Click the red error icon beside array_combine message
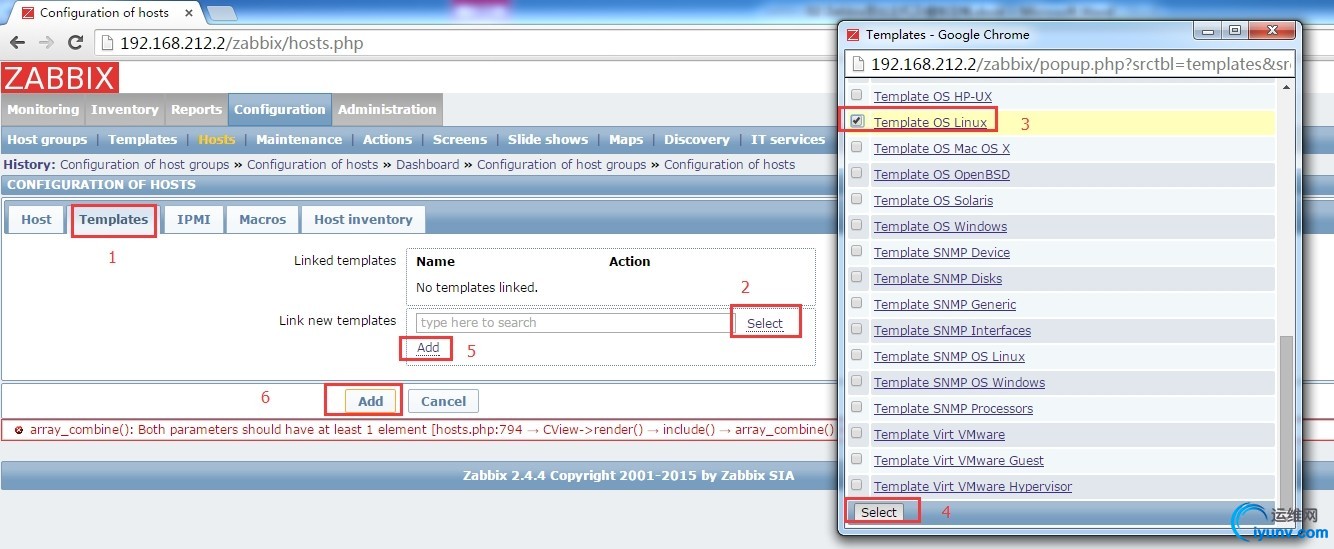This screenshot has height=549, width=1334. [19, 430]
